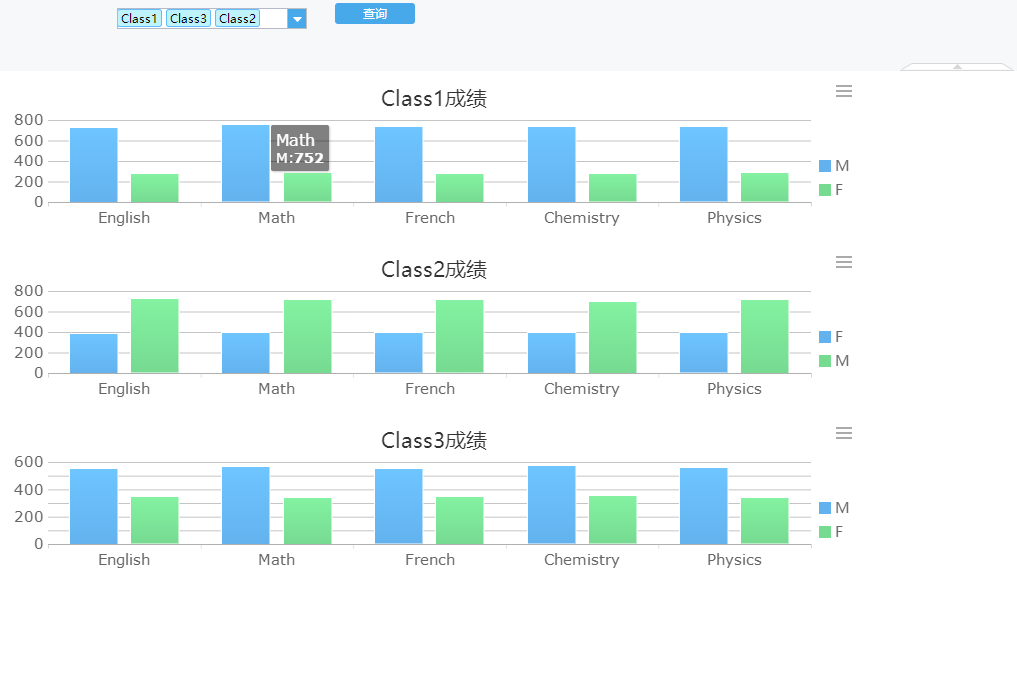Click the green F French bar in Class3 chart

tap(460, 521)
